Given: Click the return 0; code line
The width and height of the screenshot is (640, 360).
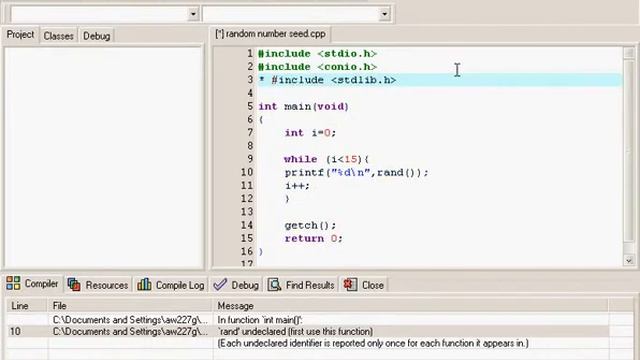Looking at the screenshot, I should point(313,238).
